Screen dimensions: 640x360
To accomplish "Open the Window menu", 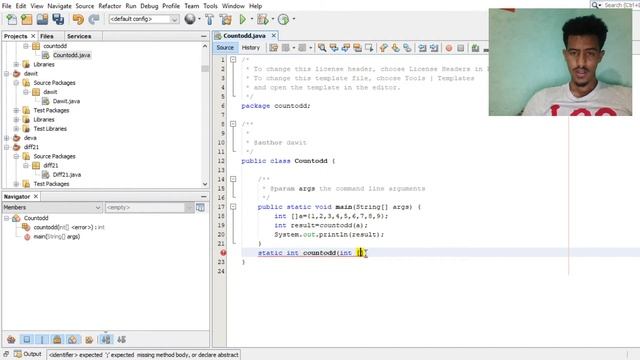I will click(233, 6).
